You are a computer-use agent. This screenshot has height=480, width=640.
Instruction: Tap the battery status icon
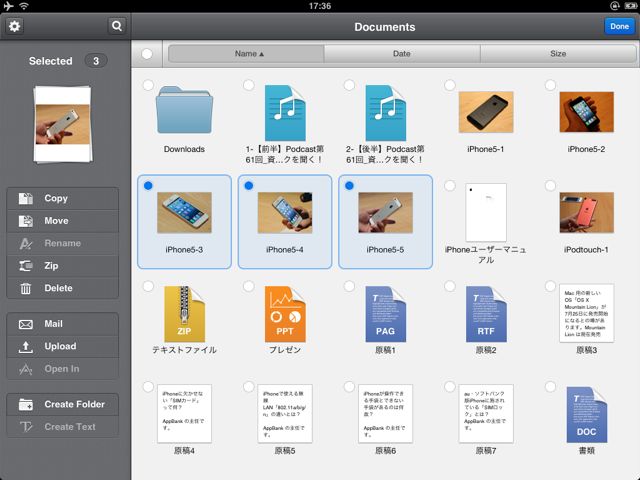631,6
